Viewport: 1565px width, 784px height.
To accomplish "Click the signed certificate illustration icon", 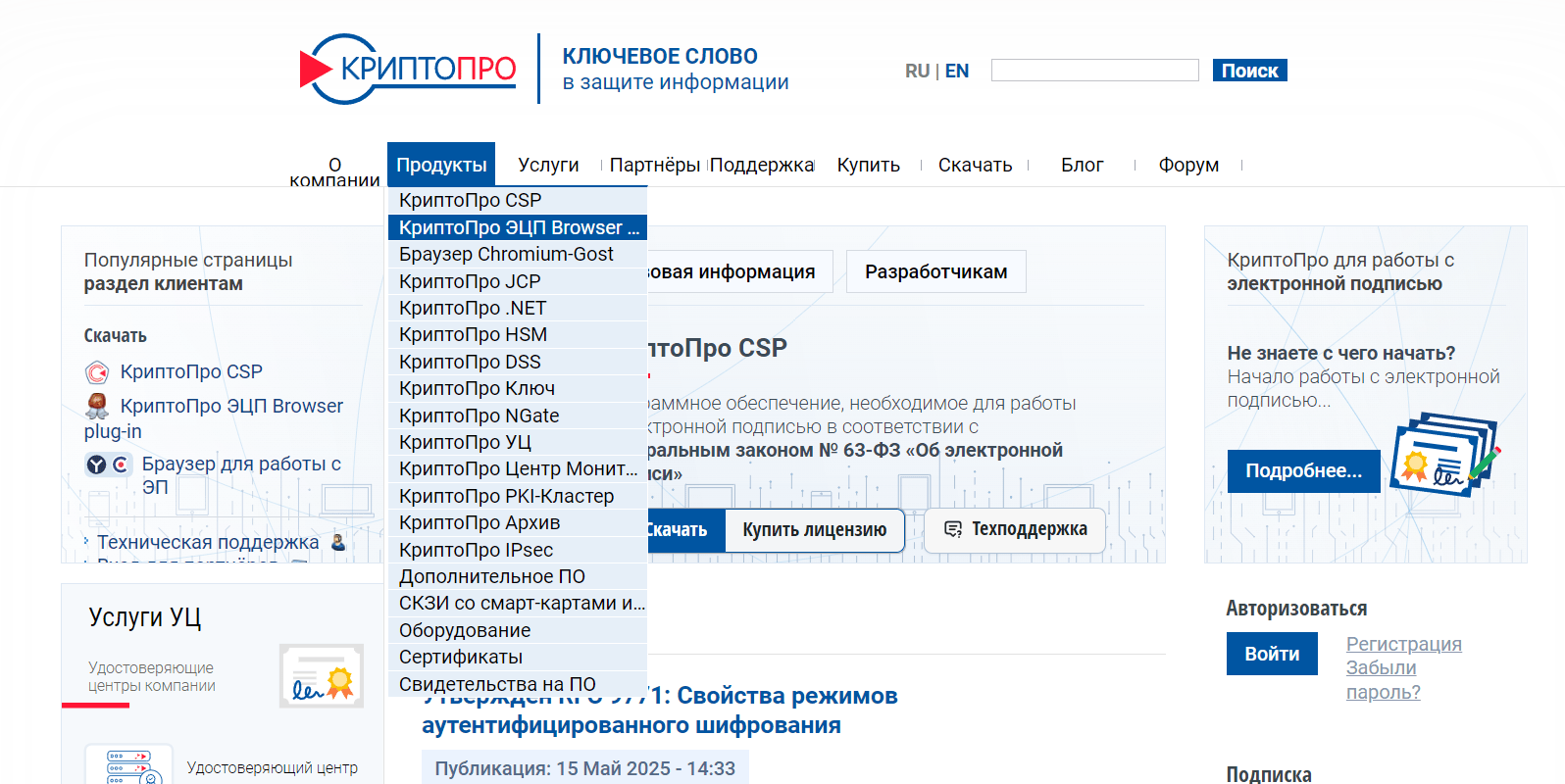I will pyautogui.click(x=1446, y=456).
